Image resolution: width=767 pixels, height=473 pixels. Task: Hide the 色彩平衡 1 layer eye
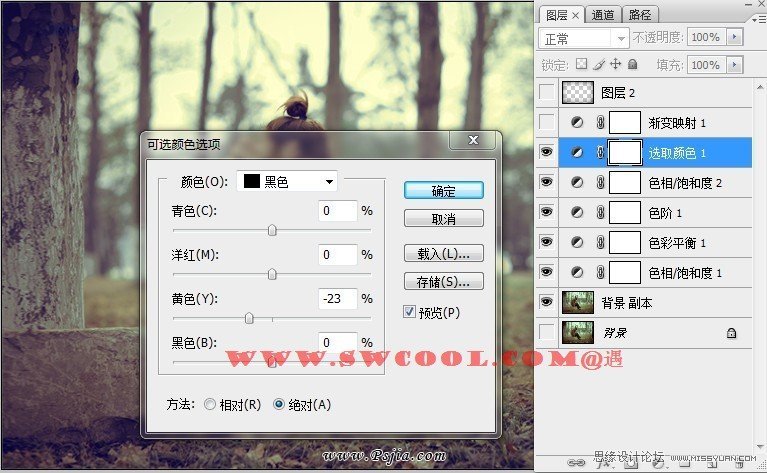(546, 242)
